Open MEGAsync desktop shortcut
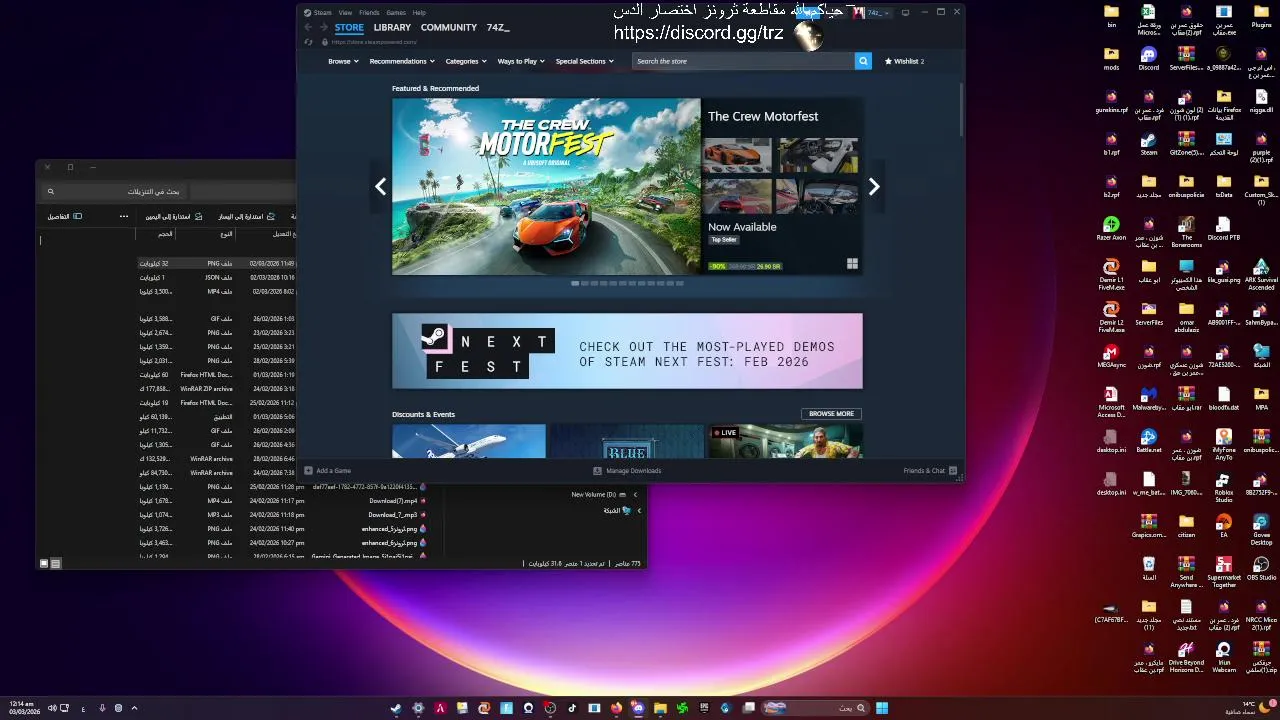This screenshot has height=720, width=1280. [x=1111, y=357]
